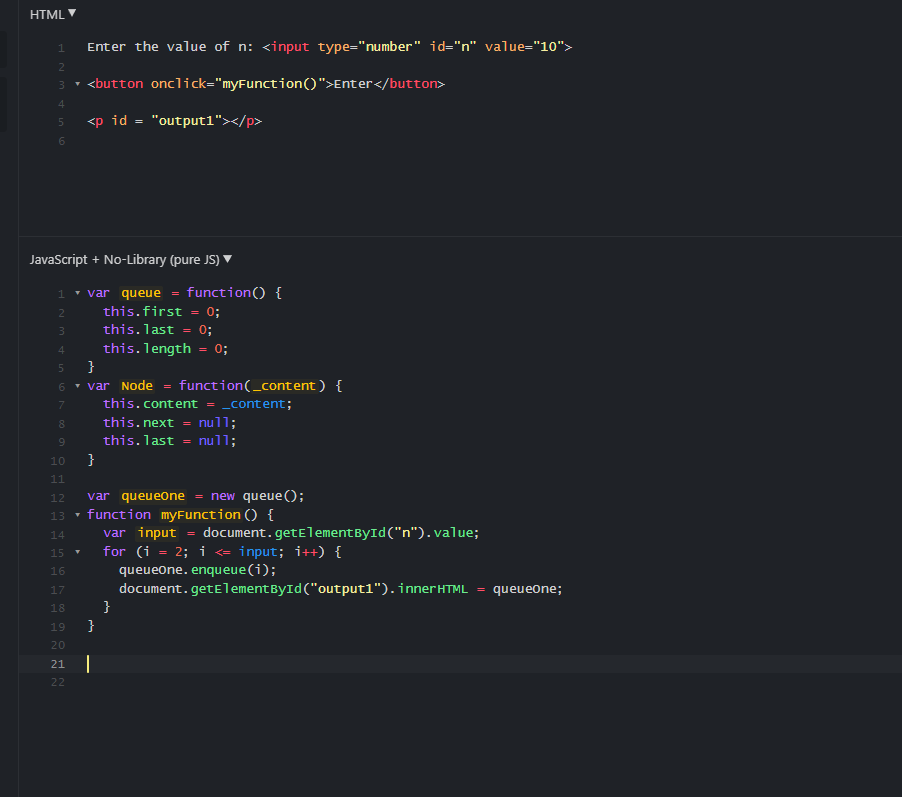Open the JavaScript library selection dropdown
The image size is (902, 797).
pos(226,259)
